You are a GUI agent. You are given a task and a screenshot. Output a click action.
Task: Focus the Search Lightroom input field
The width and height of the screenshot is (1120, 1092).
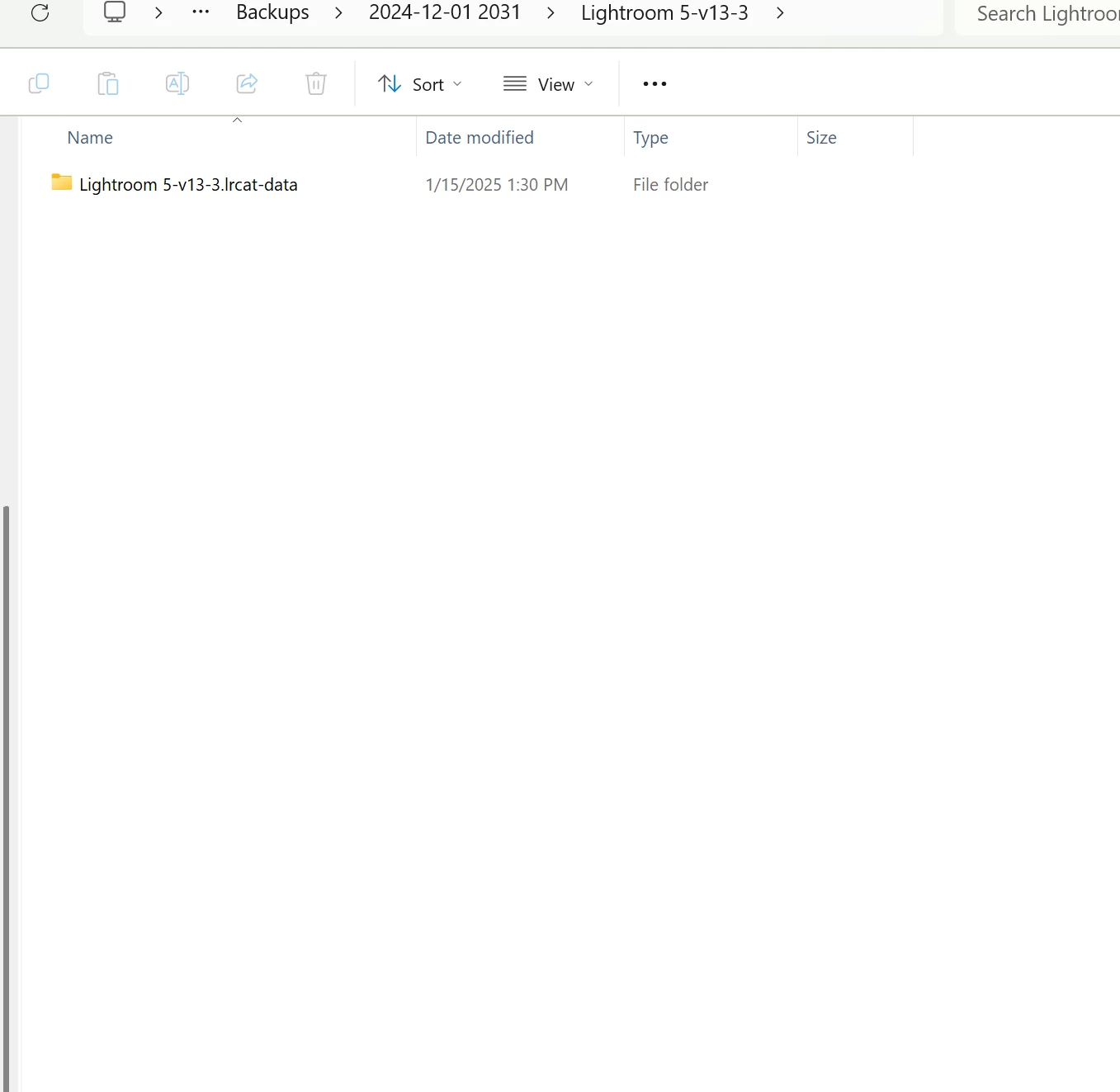(x=1037, y=14)
